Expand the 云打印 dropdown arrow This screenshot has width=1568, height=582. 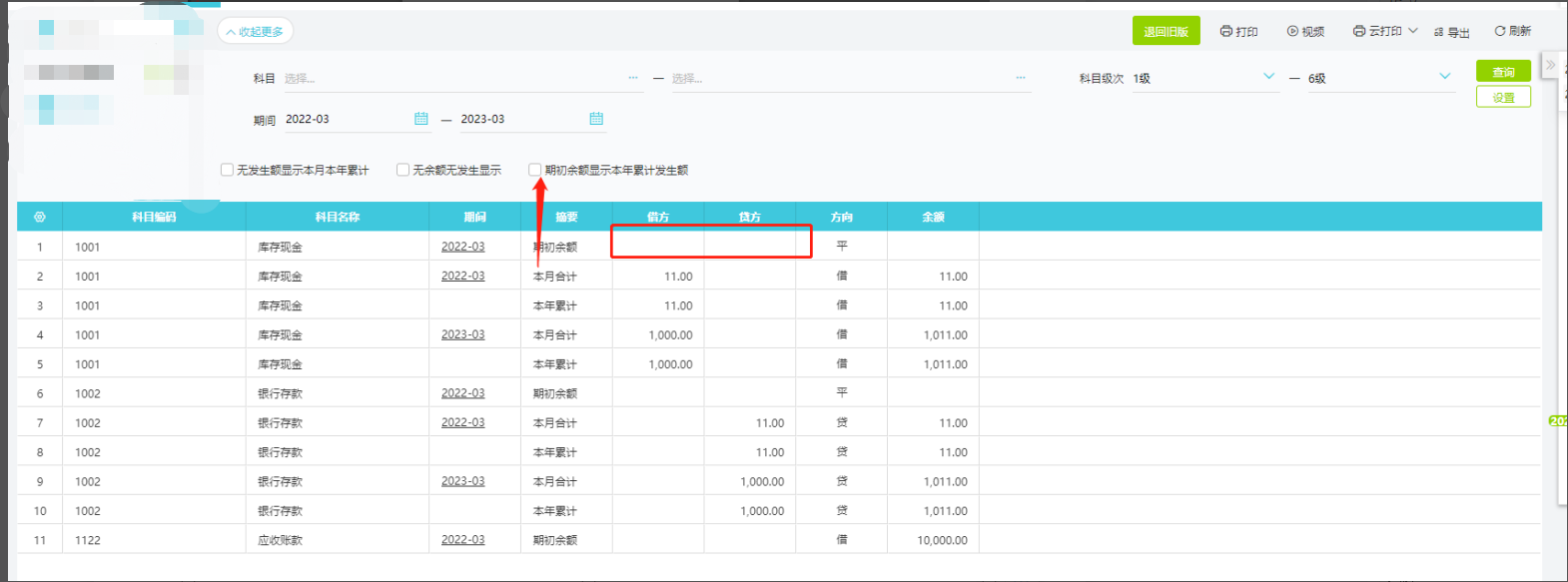(1413, 31)
